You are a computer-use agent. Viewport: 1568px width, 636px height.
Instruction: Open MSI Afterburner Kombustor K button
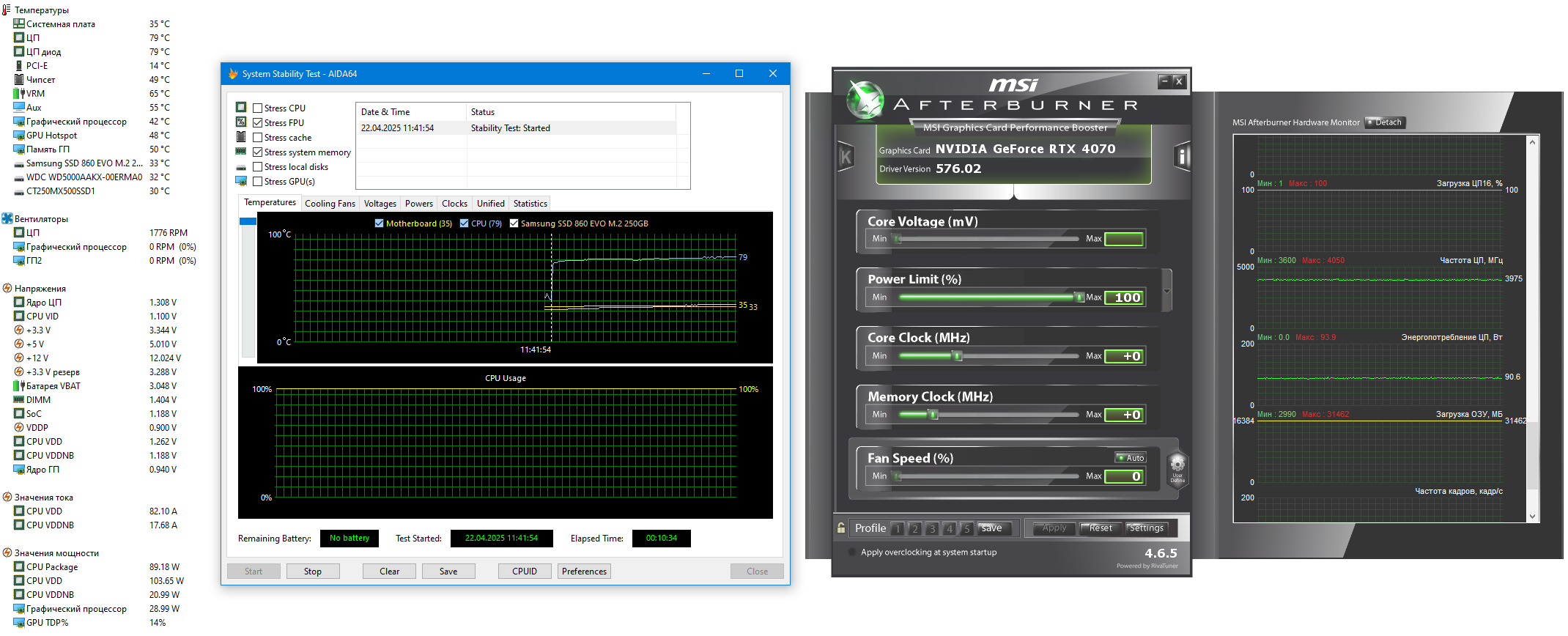[846, 157]
